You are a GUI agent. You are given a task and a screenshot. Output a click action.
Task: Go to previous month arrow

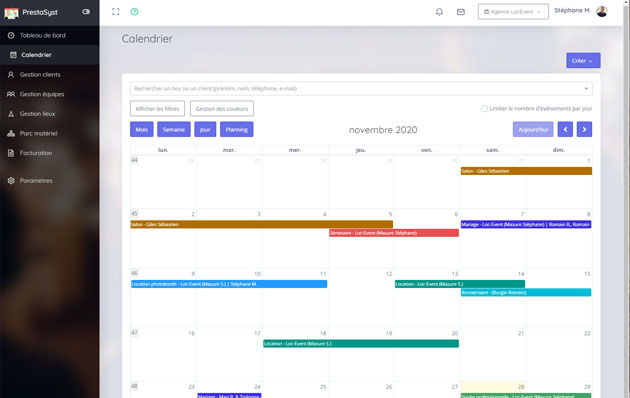(x=565, y=129)
